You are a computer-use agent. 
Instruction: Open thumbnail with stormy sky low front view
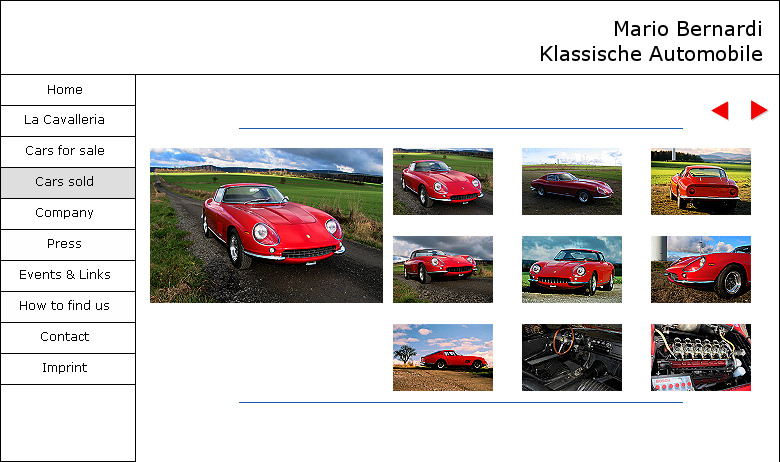pos(443,269)
